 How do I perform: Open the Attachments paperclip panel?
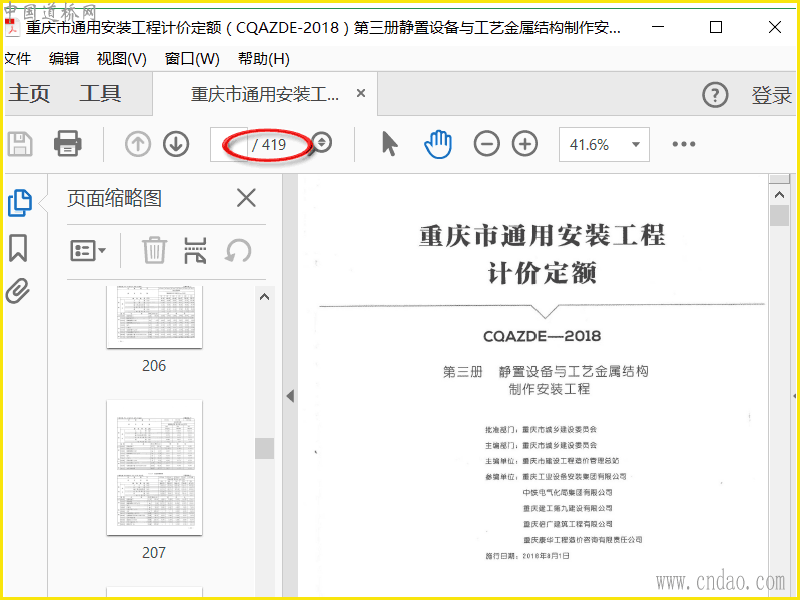(x=18, y=291)
